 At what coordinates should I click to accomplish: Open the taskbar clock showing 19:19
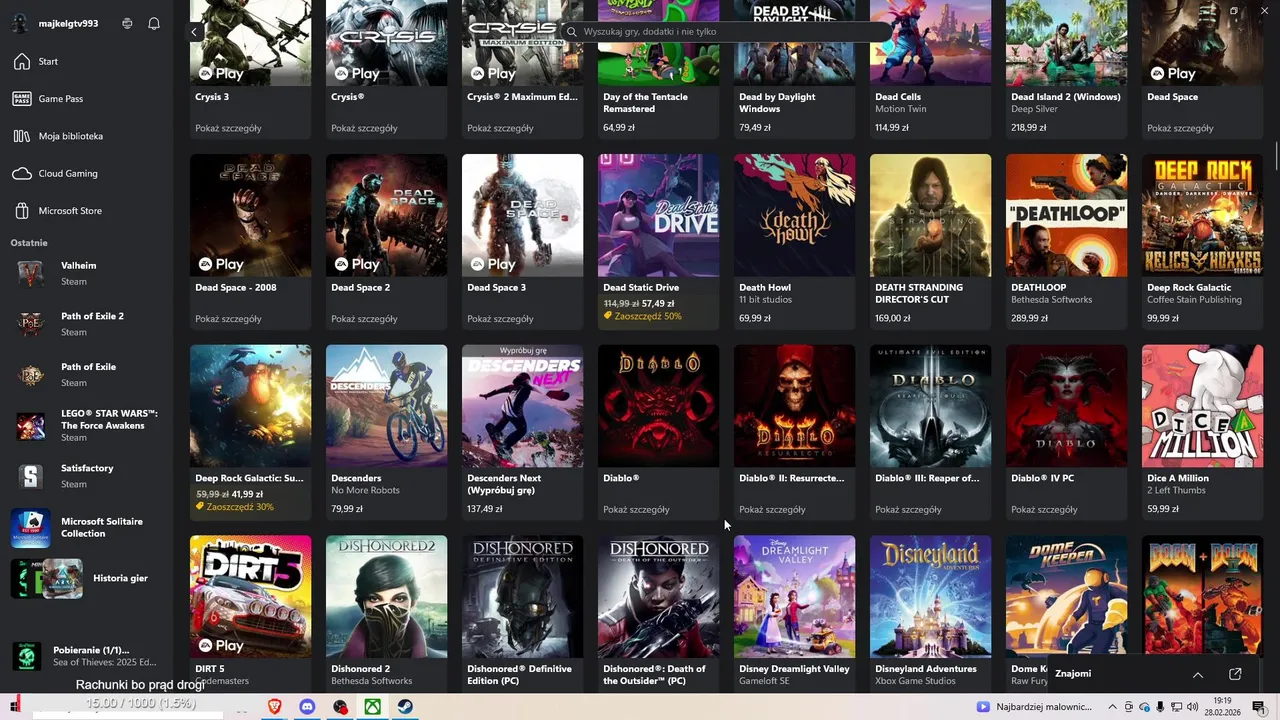[1222, 707]
